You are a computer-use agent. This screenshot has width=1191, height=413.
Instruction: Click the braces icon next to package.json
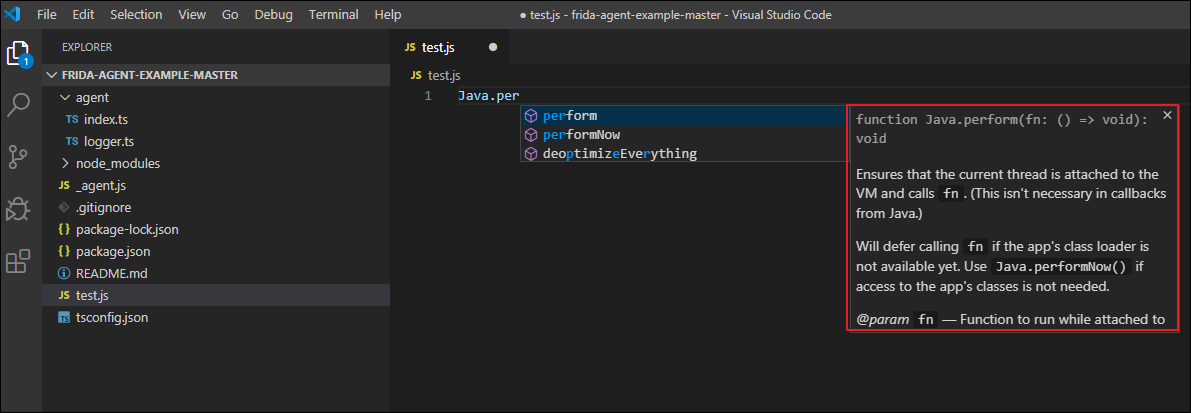tap(64, 251)
